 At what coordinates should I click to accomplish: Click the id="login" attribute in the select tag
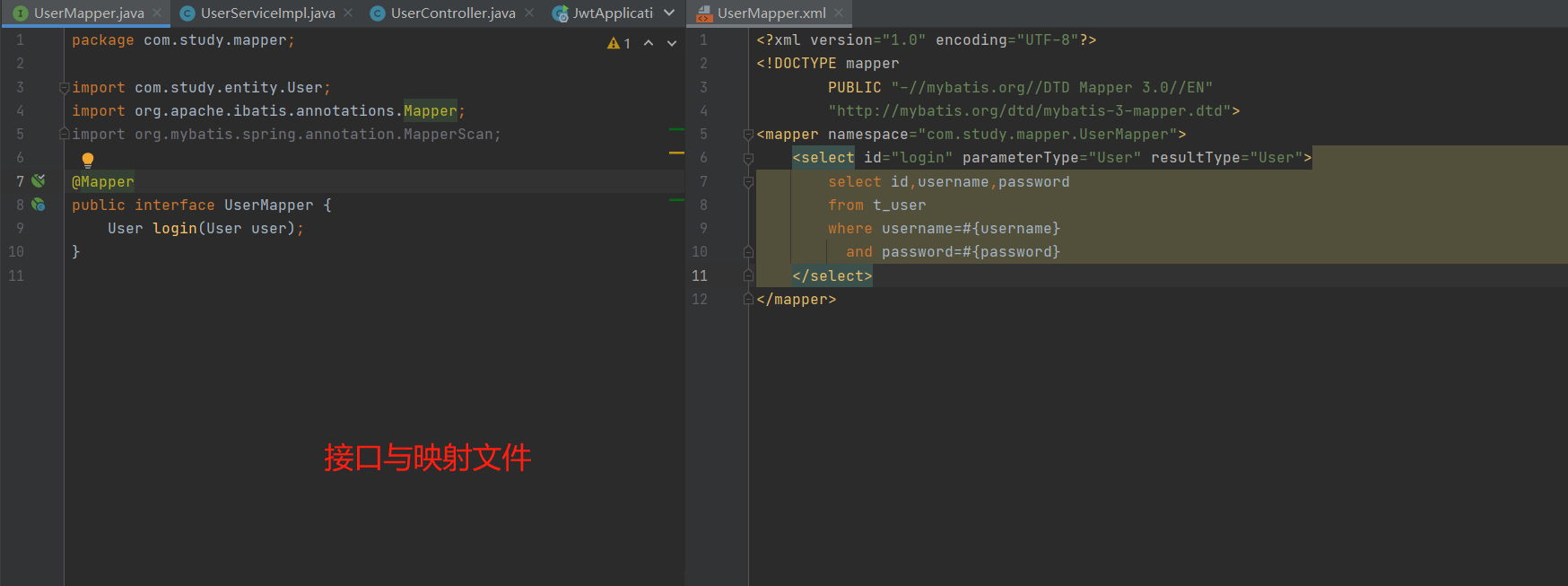tap(909, 158)
